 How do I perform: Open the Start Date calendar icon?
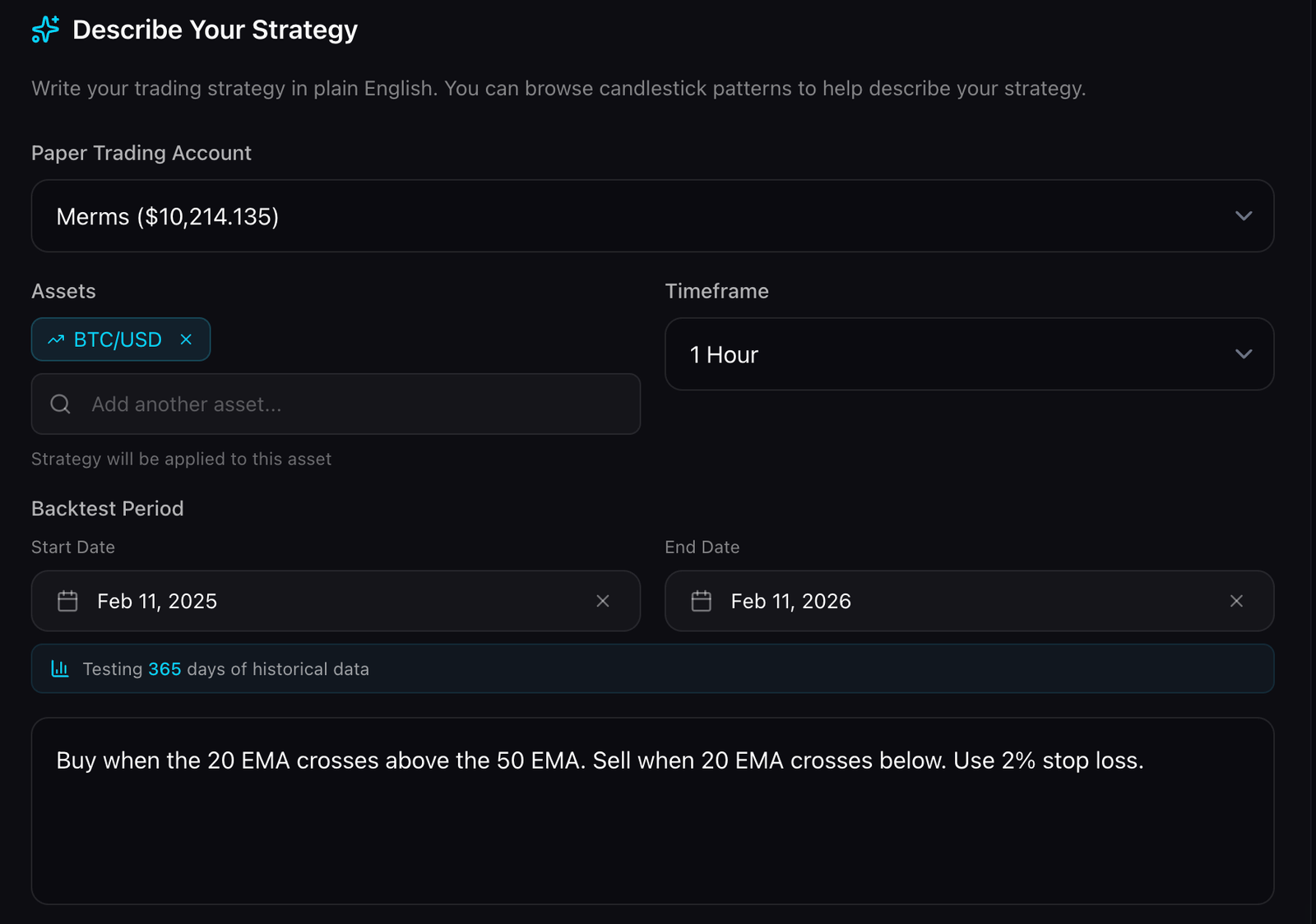point(67,601)
